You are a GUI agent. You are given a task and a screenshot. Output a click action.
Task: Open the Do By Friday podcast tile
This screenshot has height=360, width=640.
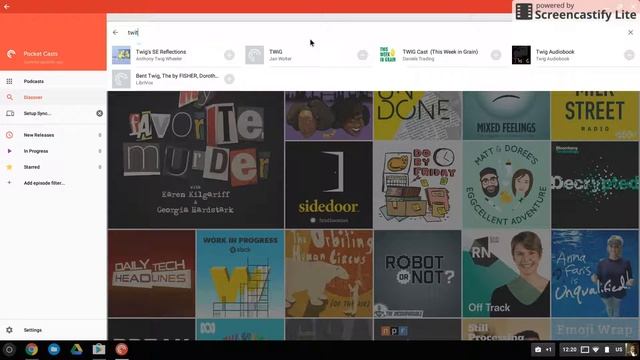(418, 184)
